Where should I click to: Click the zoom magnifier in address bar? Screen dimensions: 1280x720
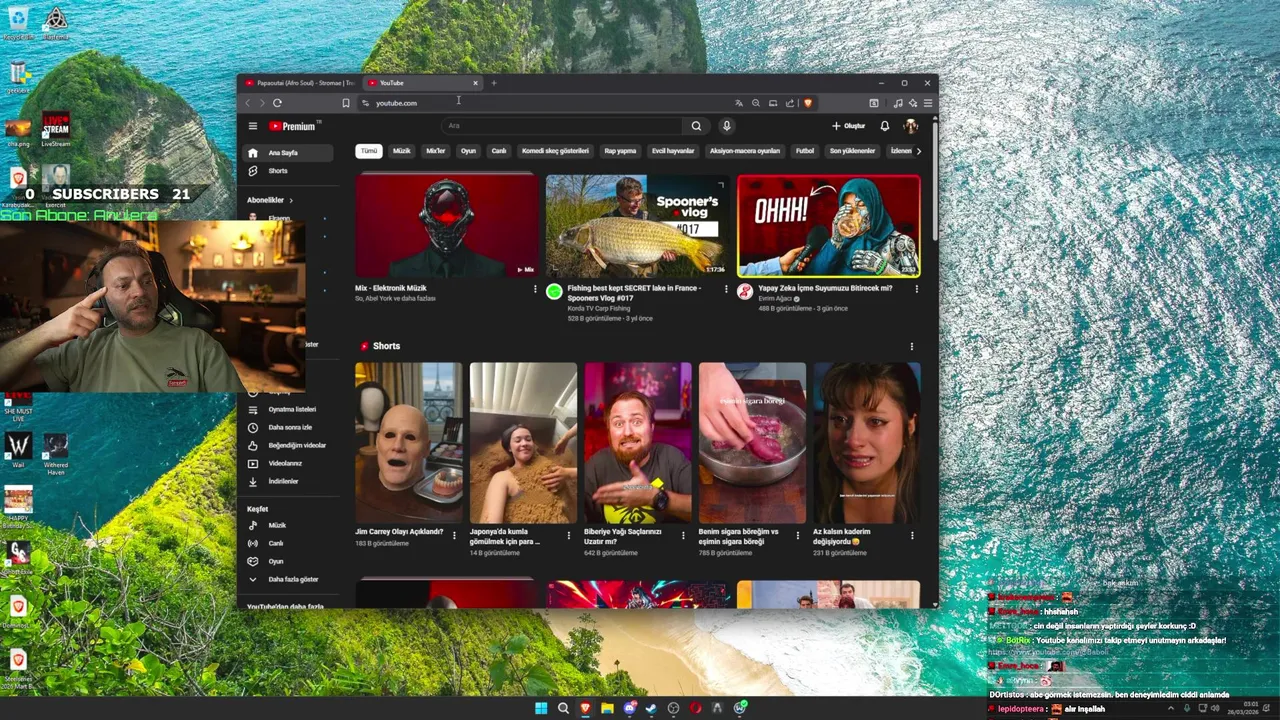tap(756, 103)
